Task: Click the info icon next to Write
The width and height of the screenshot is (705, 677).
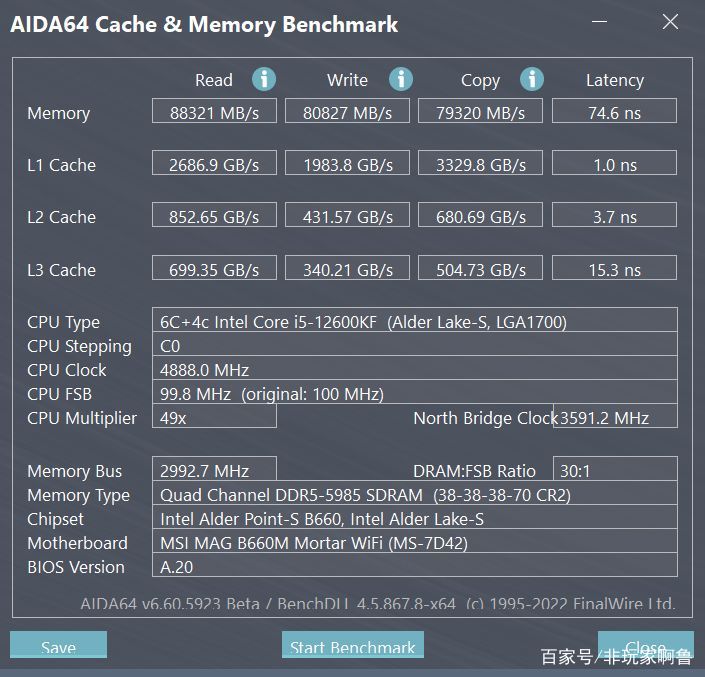Action: (401, 80)
